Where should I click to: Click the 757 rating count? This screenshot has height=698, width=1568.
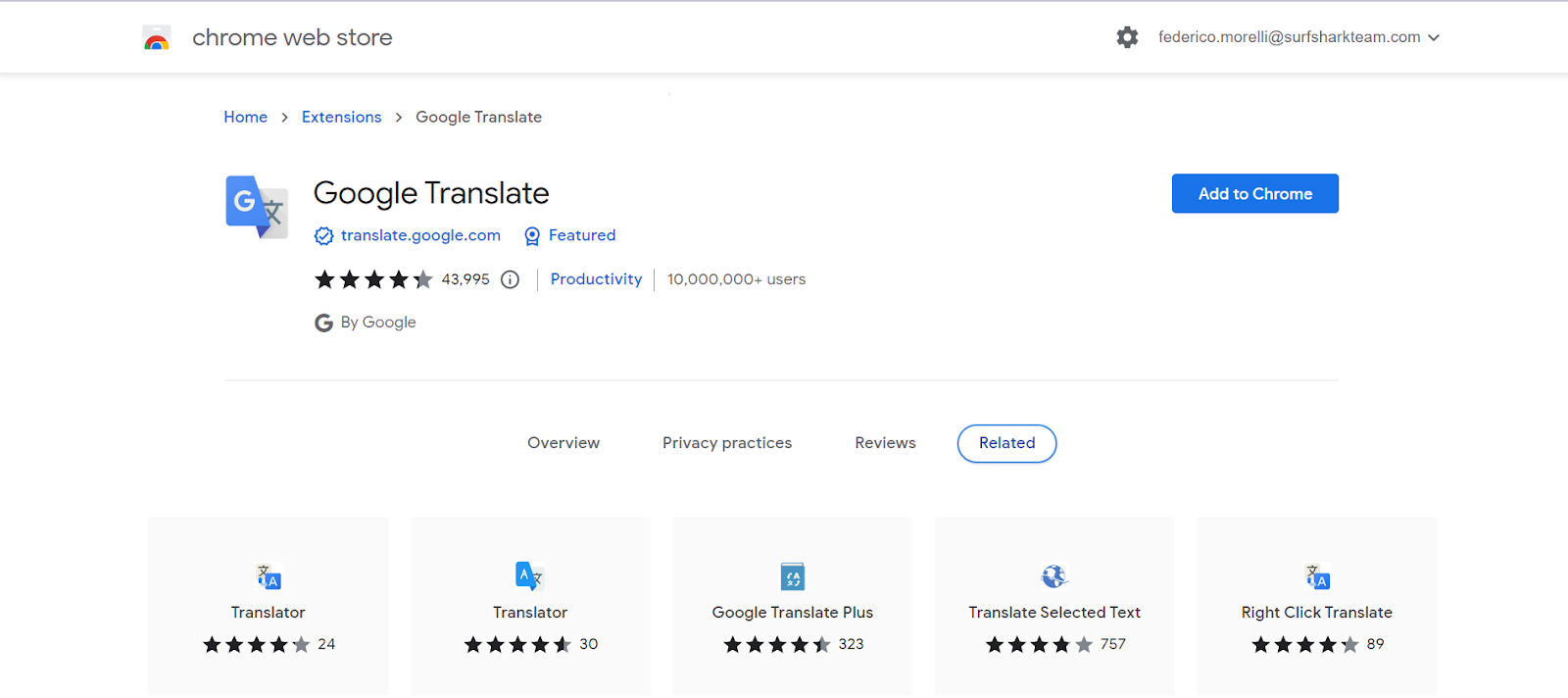click(1113, 644)
